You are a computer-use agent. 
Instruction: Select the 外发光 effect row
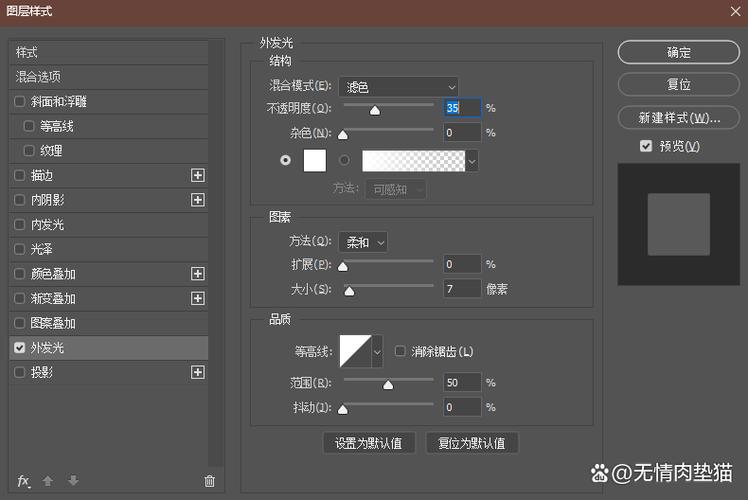click(x=109, y=348)
